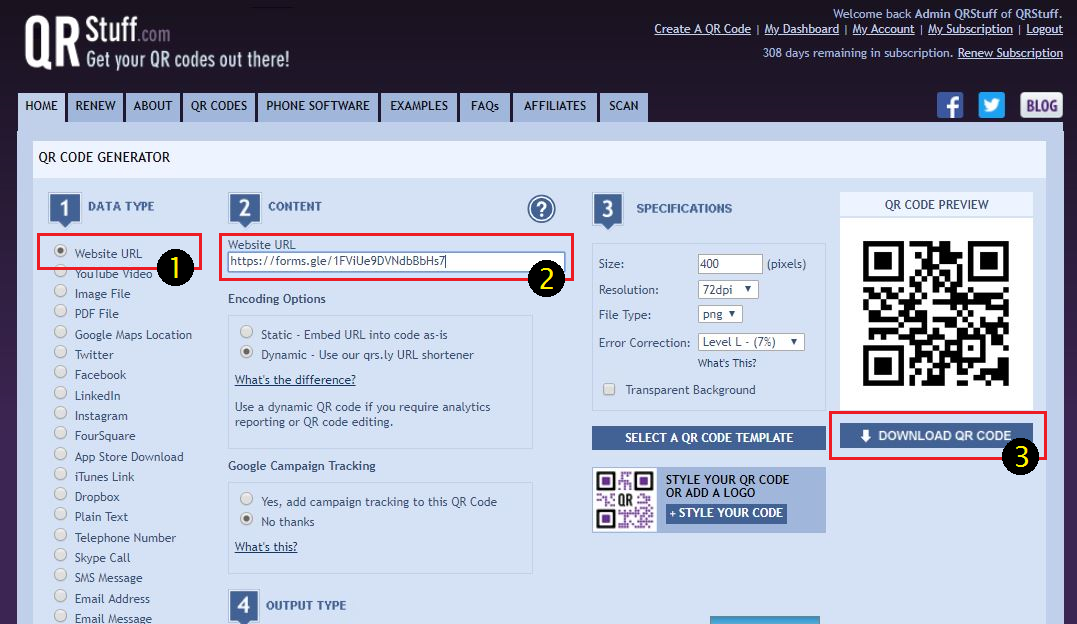Select No thanks for campaign tracking
1077x624 pixels.
(247, 519)
